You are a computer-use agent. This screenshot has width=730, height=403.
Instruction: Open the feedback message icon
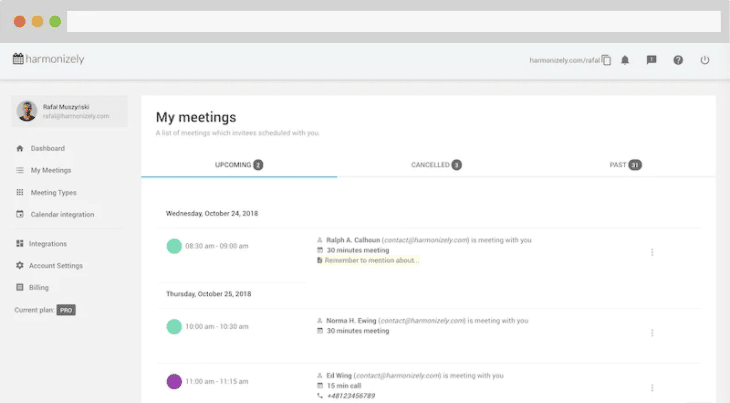[652, 60]
